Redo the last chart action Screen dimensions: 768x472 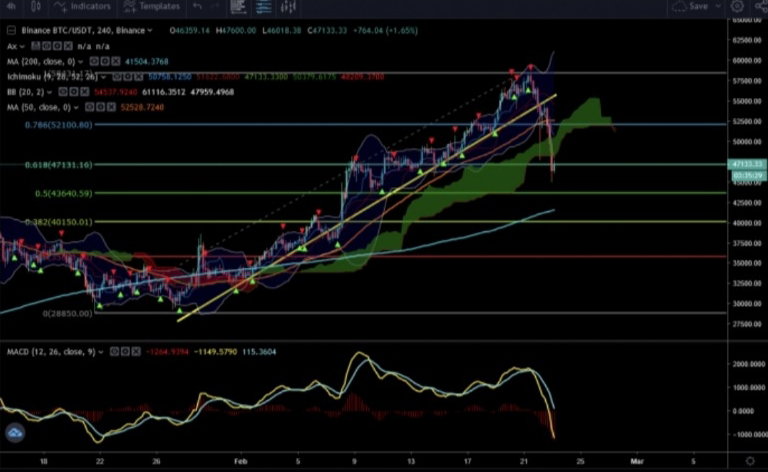[x=216, y=6]
